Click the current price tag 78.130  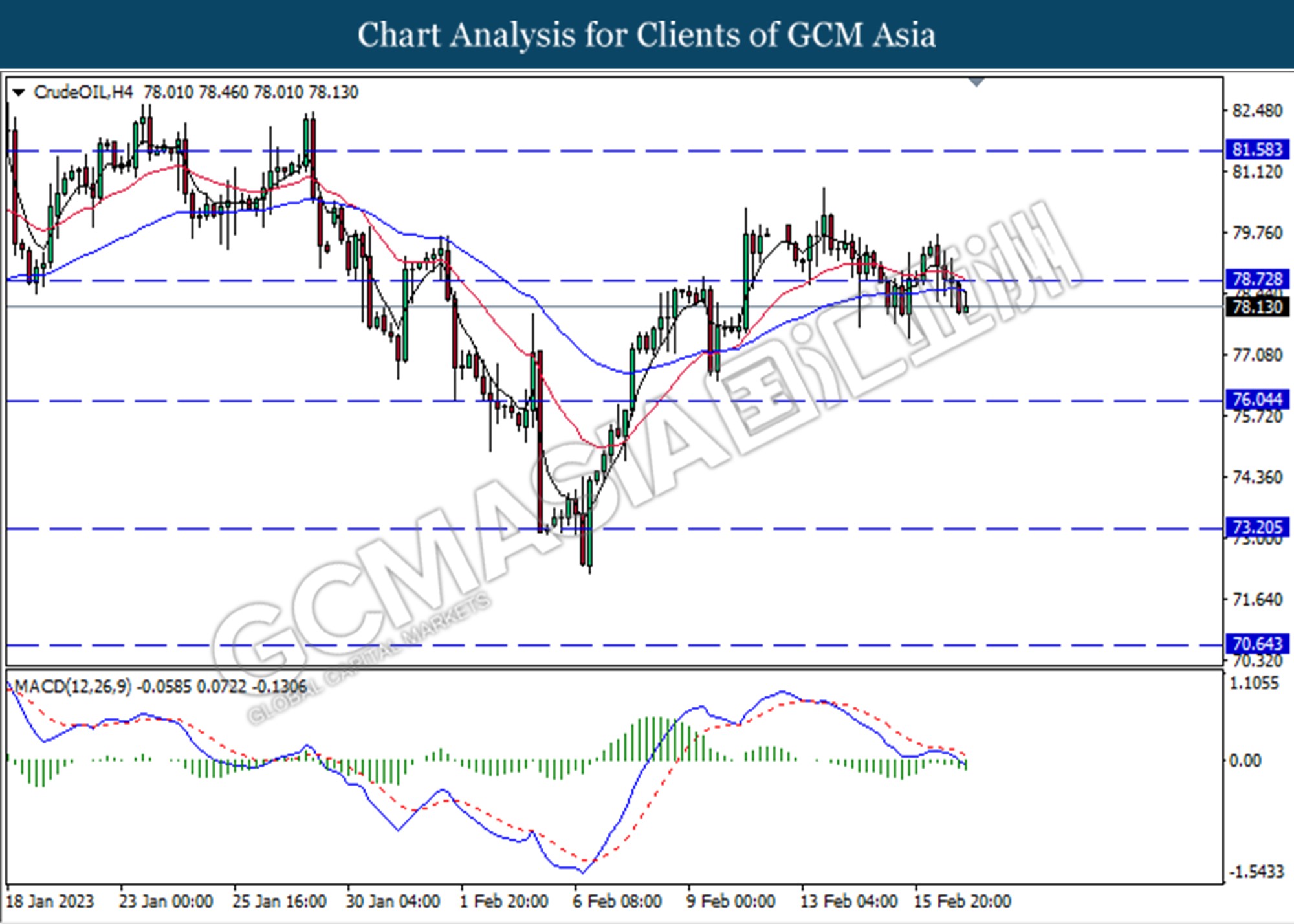tap(1257, 307)
